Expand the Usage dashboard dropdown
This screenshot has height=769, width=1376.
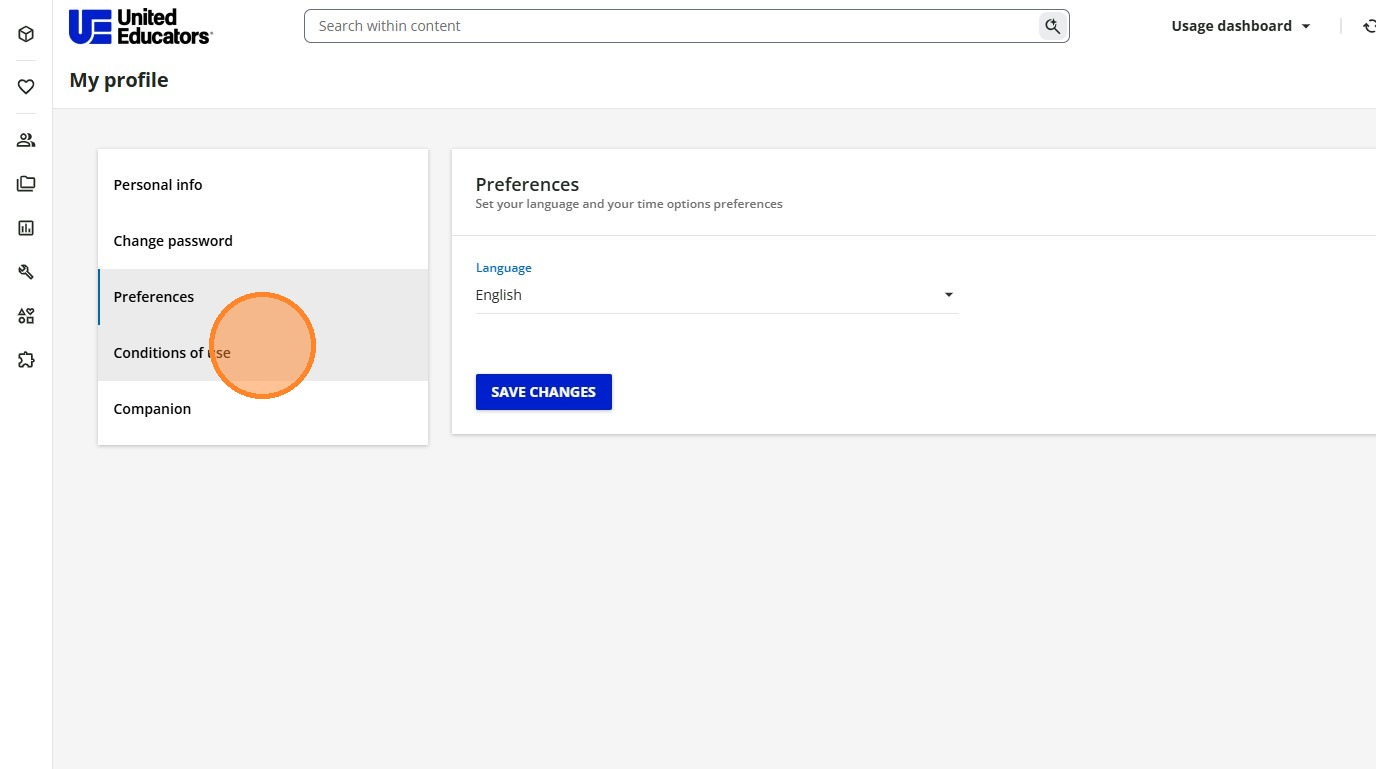tap(1241, 27)
